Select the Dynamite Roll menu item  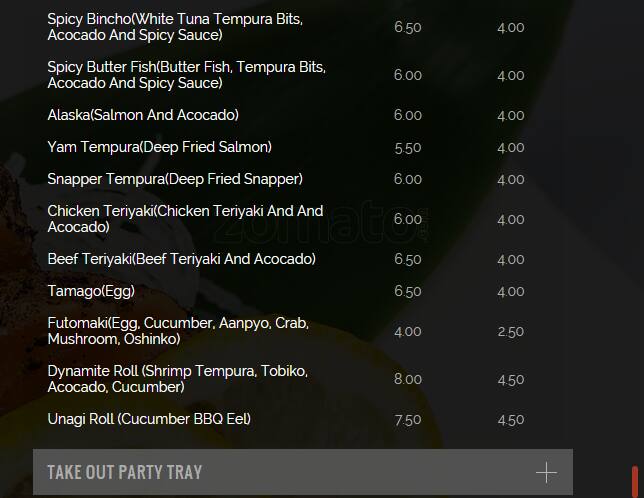click(x=177, y=379)
